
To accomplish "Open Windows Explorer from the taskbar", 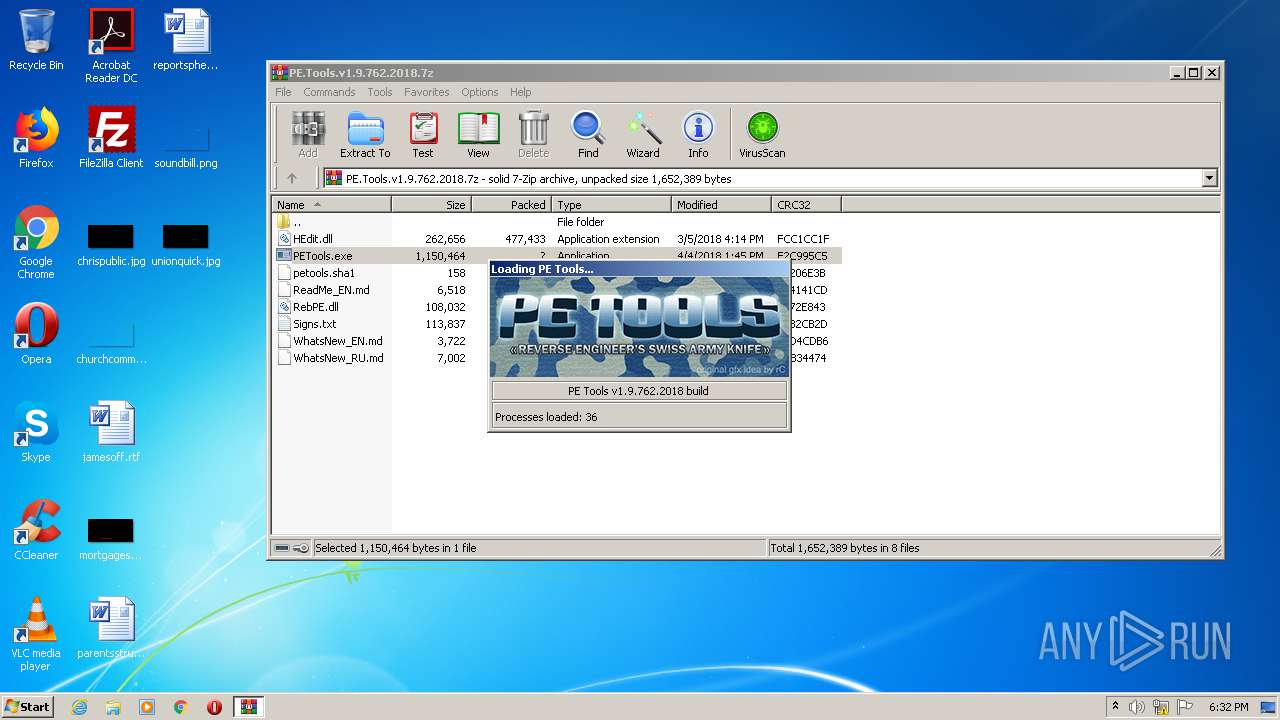I will coord(113,707).
